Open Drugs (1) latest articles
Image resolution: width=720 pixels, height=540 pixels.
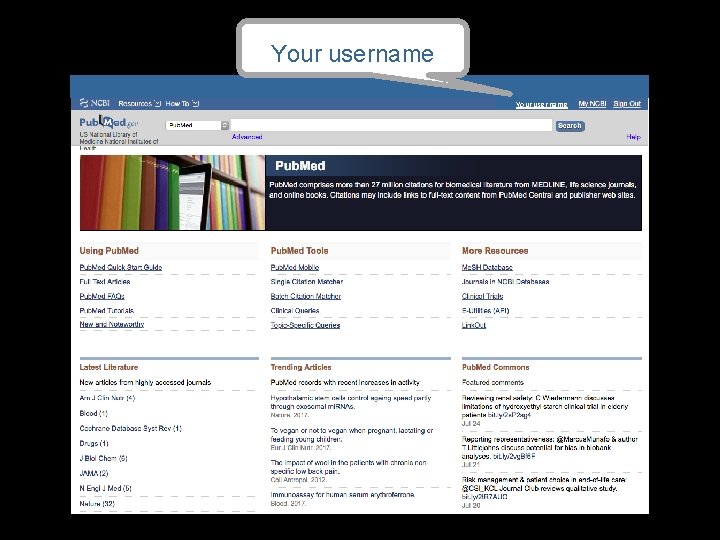94,444
